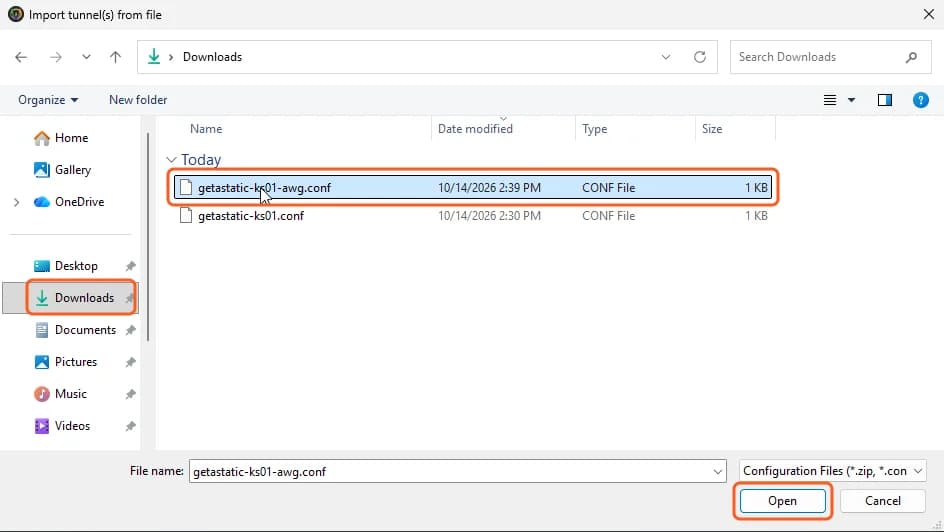Collapse the Today group
The image size is (944, 532).
(x=172, y=159)
